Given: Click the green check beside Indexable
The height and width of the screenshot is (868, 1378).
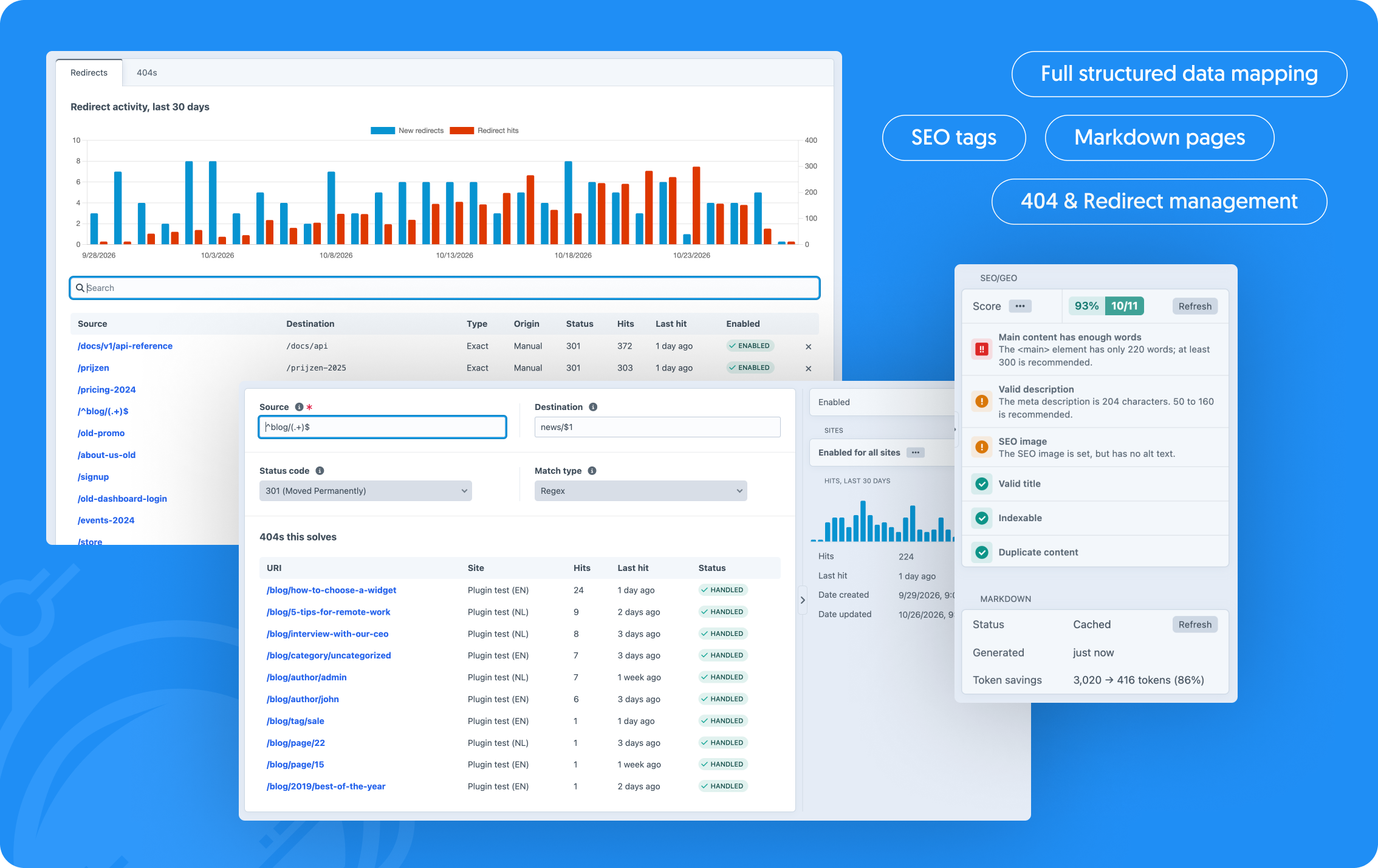Looking at the screenshot, I should click(981, 518).
